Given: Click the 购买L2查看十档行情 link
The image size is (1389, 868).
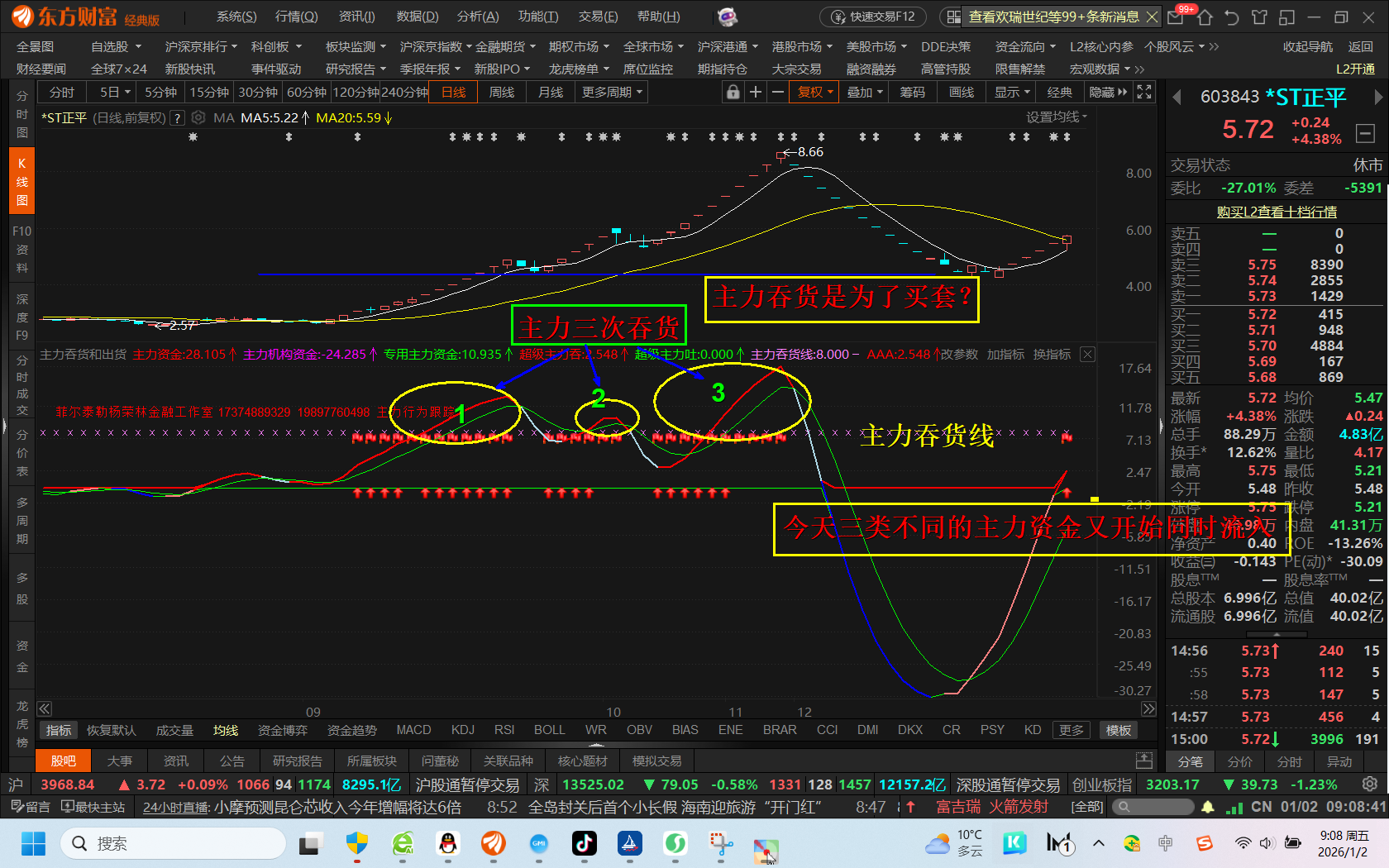Looking at the screenshot, I should 1277,212.
